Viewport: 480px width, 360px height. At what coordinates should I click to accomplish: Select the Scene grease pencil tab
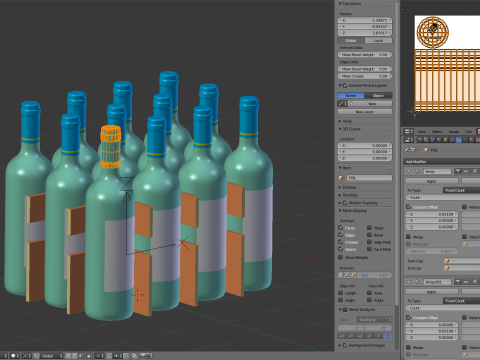click(x=351, y=95)
